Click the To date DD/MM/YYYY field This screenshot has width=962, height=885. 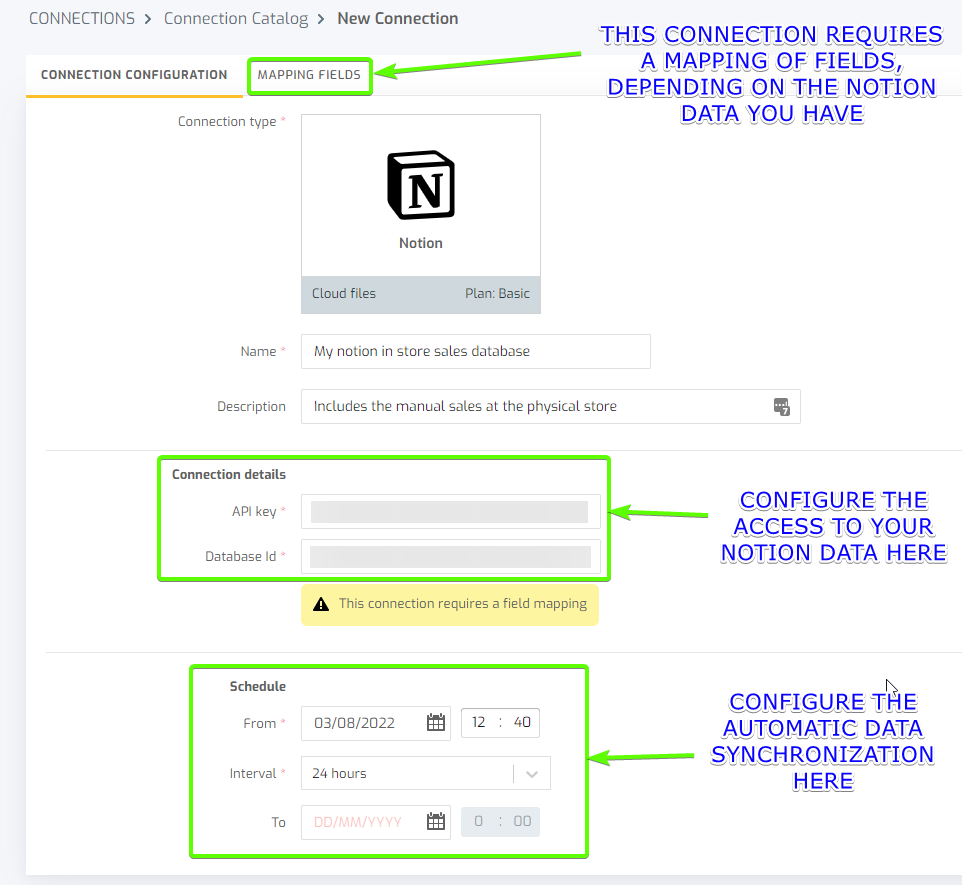click(x=375, y=822)
